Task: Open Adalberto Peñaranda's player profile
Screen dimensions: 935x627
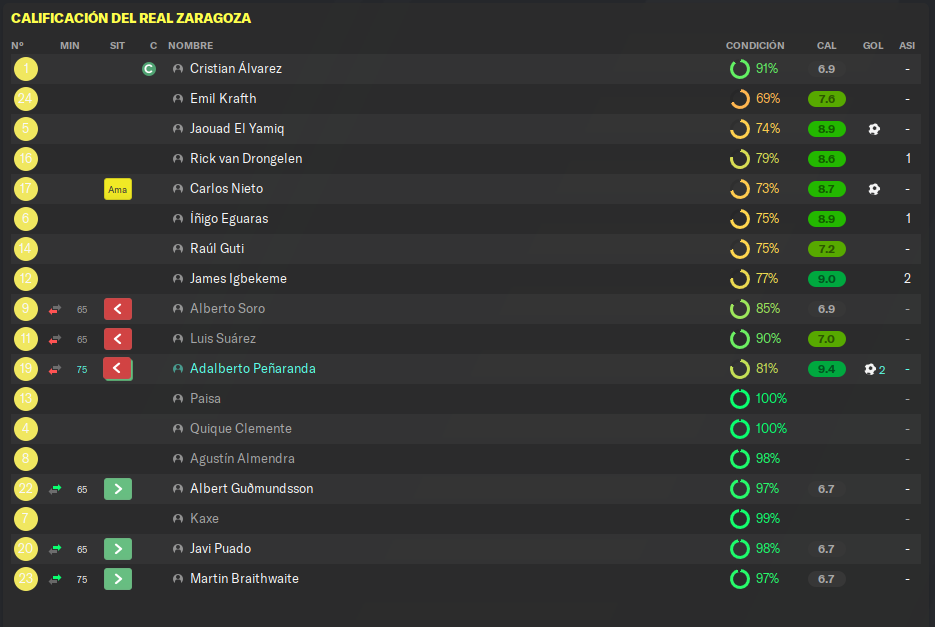Action: (x=253, y=369)
